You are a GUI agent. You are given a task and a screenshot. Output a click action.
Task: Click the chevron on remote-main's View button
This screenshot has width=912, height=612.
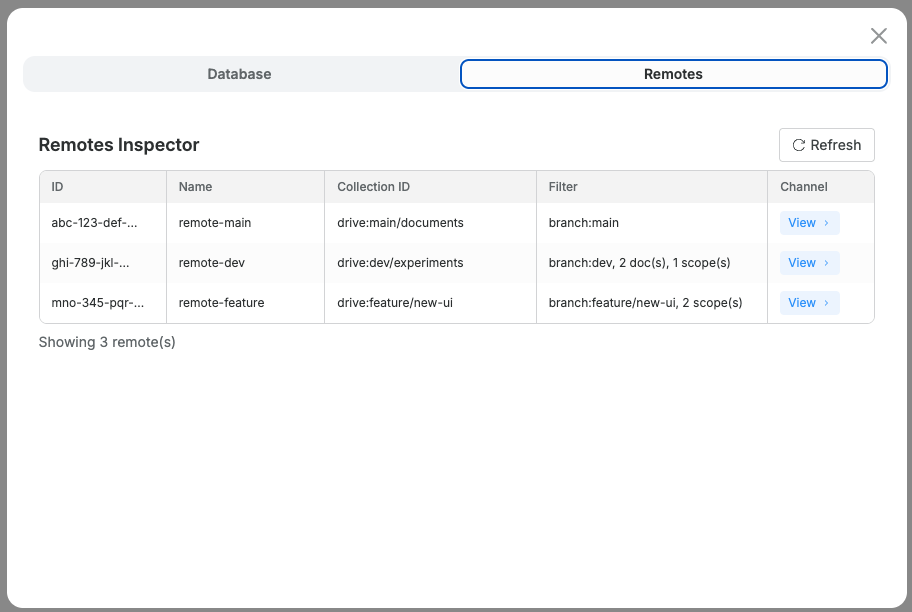click(x=824, y=222)
